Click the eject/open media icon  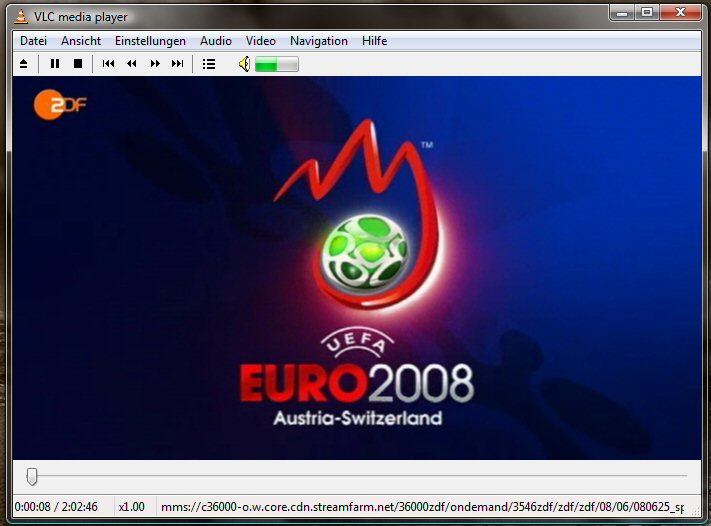coord(24,64)
